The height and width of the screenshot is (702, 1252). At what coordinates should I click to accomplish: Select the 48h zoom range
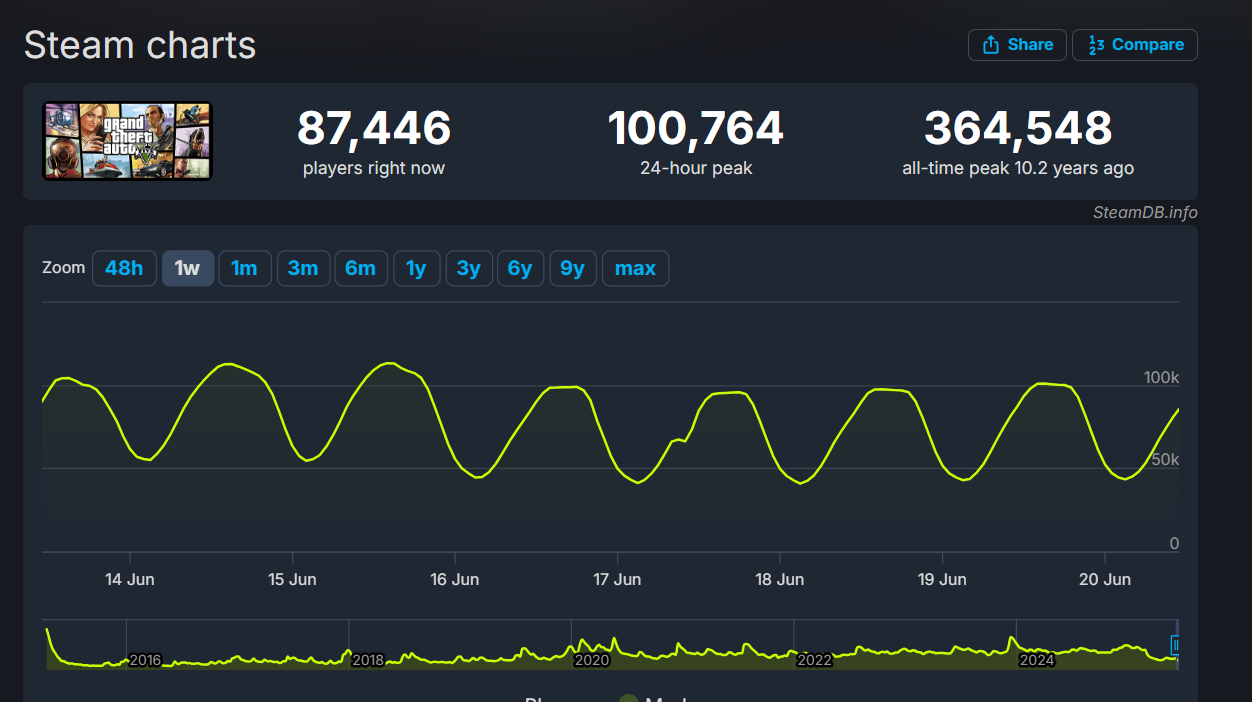[x=124, y=268]
